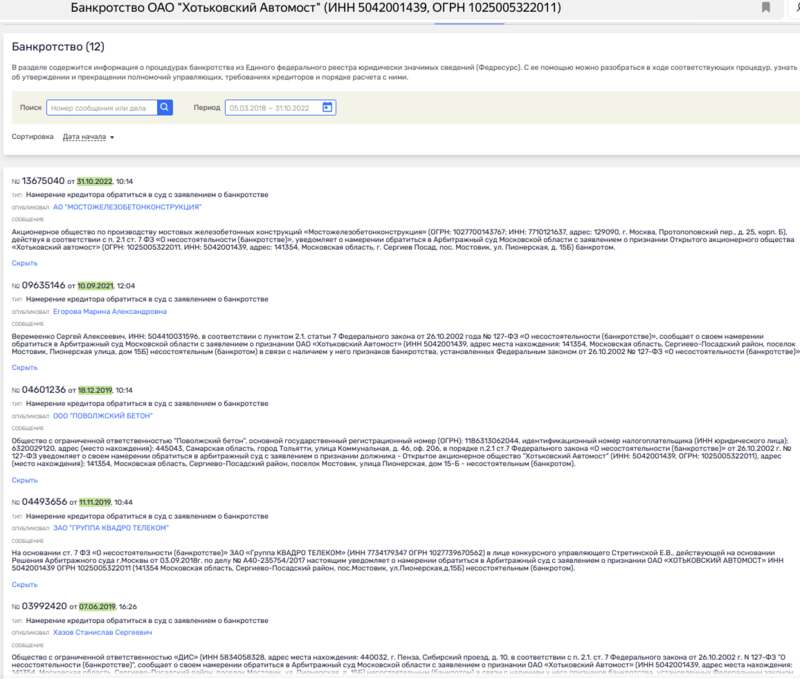
Task: Click the 'Банкротство (12)' section heading
Action: pyautogui.click(x=58, y=47)
